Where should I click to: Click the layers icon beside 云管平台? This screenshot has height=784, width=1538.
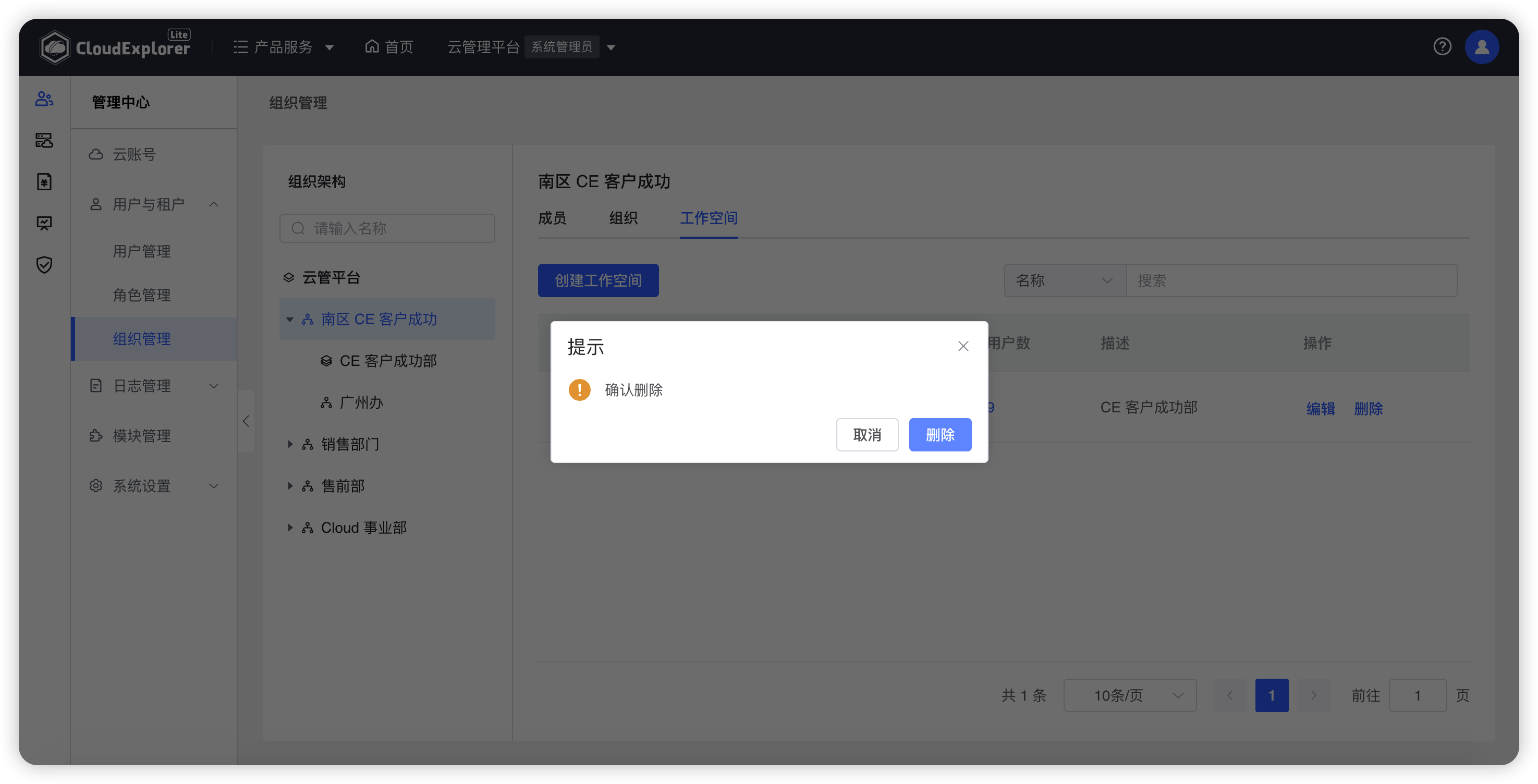tap(288, 278)
